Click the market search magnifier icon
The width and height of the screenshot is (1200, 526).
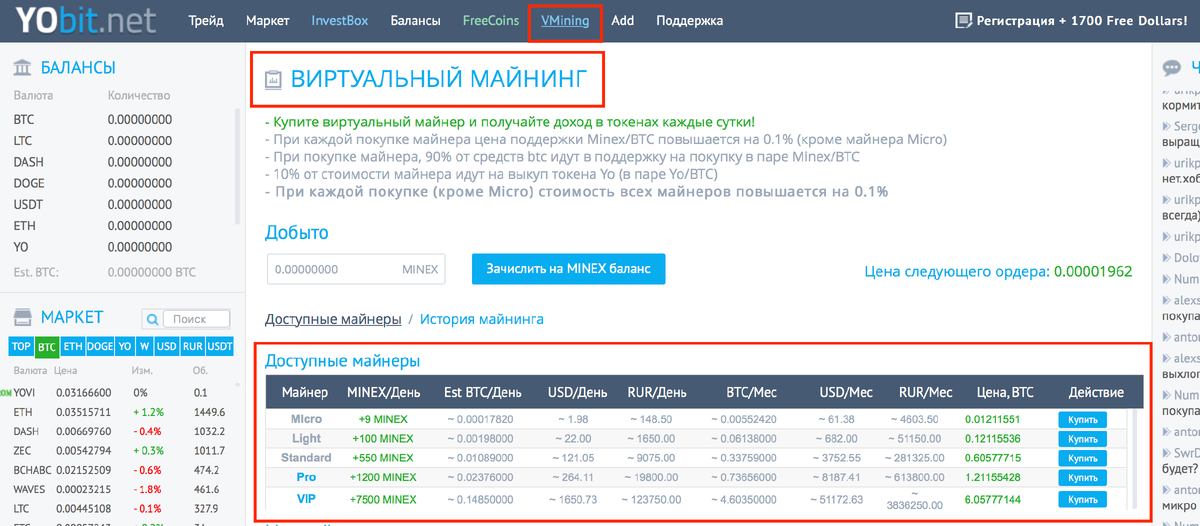coord(153,320)
